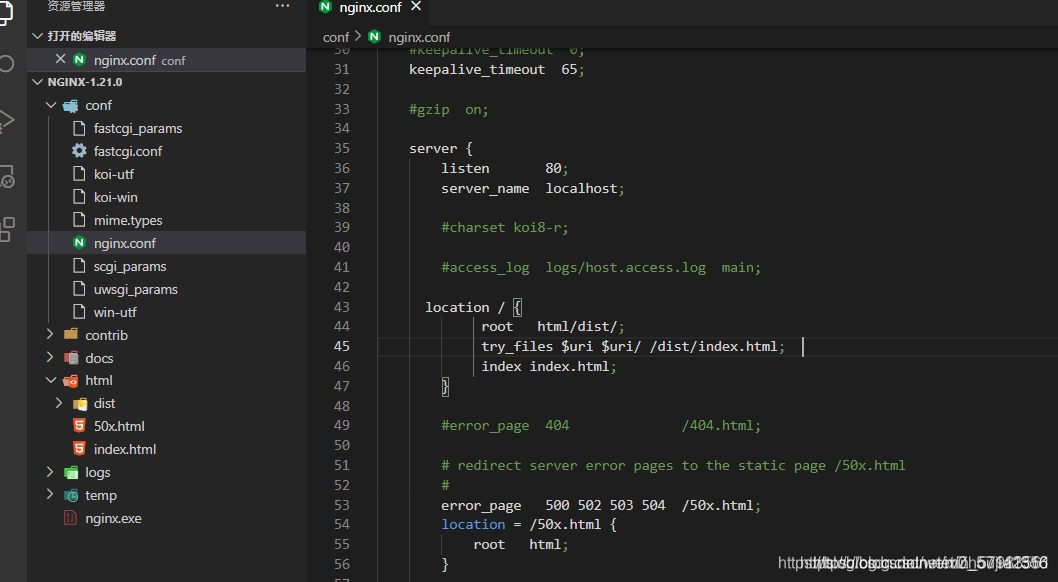1058x582 pixels.
Task: Click the koi-win file icon
Action: coord(79,197)
